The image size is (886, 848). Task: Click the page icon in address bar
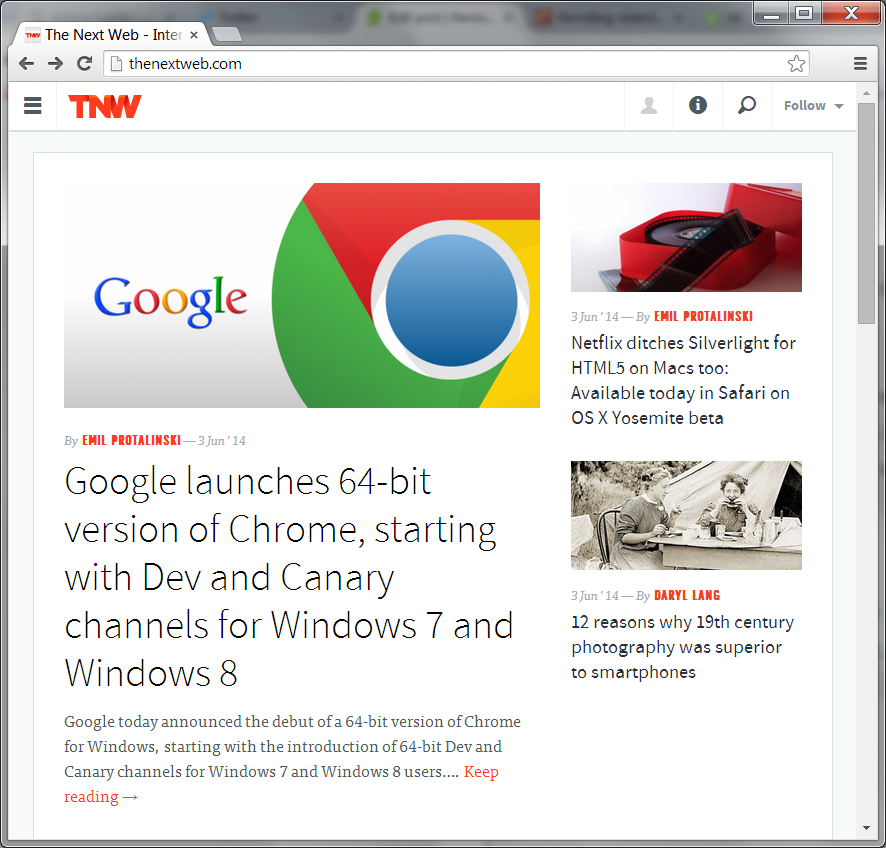pyautogui.click(x=116, y=63)
